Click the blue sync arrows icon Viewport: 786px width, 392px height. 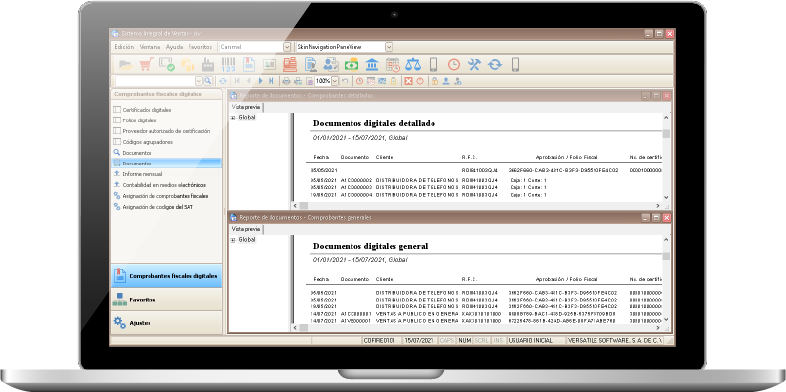click(495, 64)
